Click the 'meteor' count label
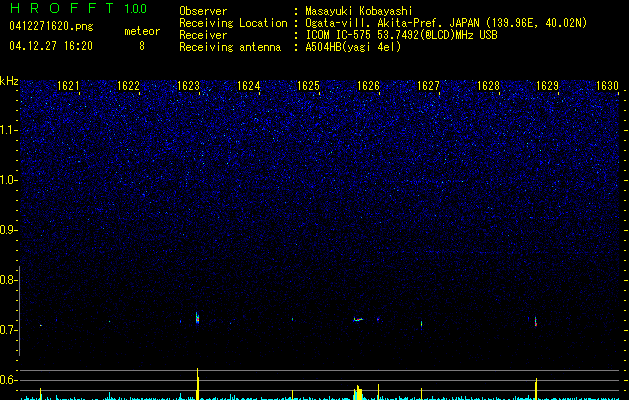This screenshot has width=629, height=400. pos(142,31)
